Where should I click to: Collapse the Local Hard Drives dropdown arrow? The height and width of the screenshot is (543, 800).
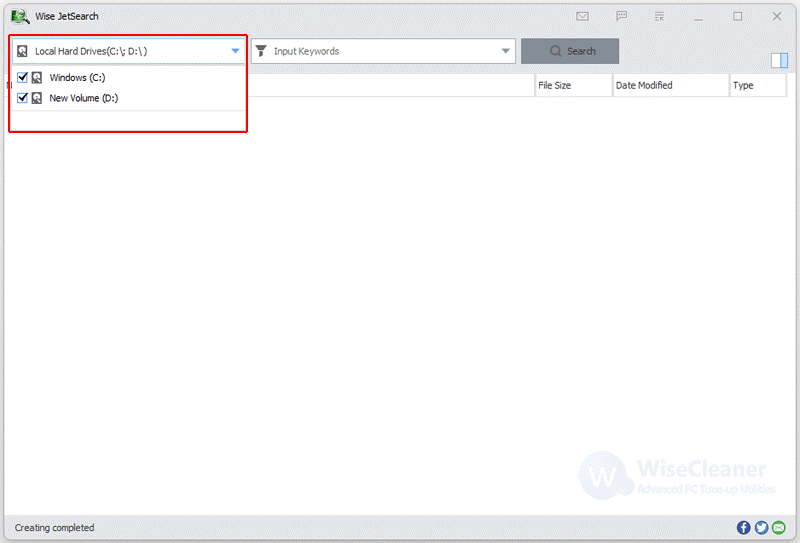click(235, 51)
